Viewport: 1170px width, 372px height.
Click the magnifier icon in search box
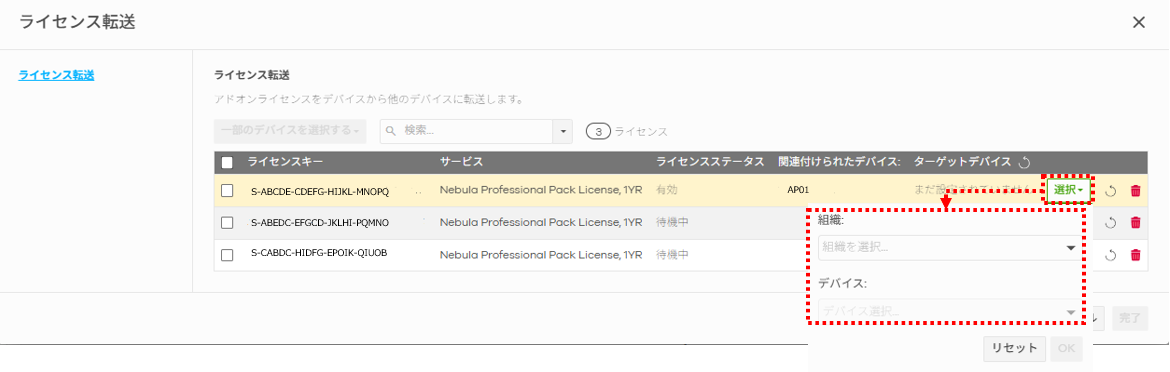click(392, 130)
